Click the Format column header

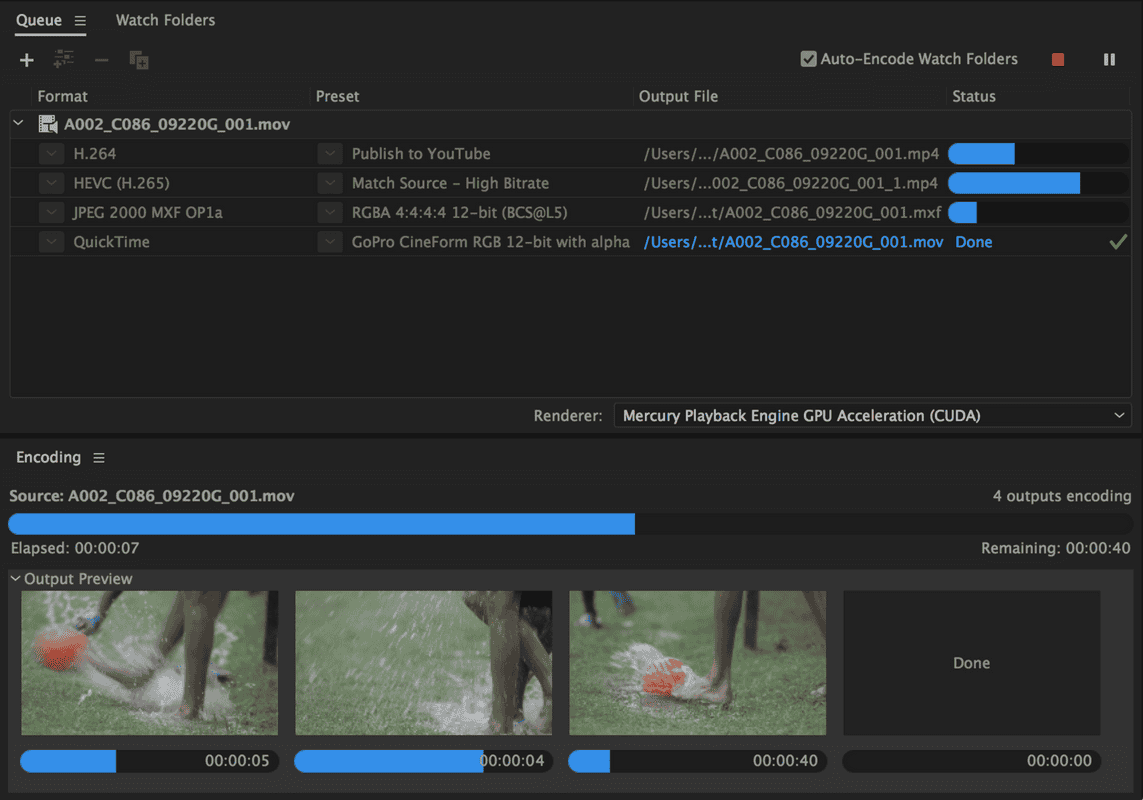[x=63, y=96]
